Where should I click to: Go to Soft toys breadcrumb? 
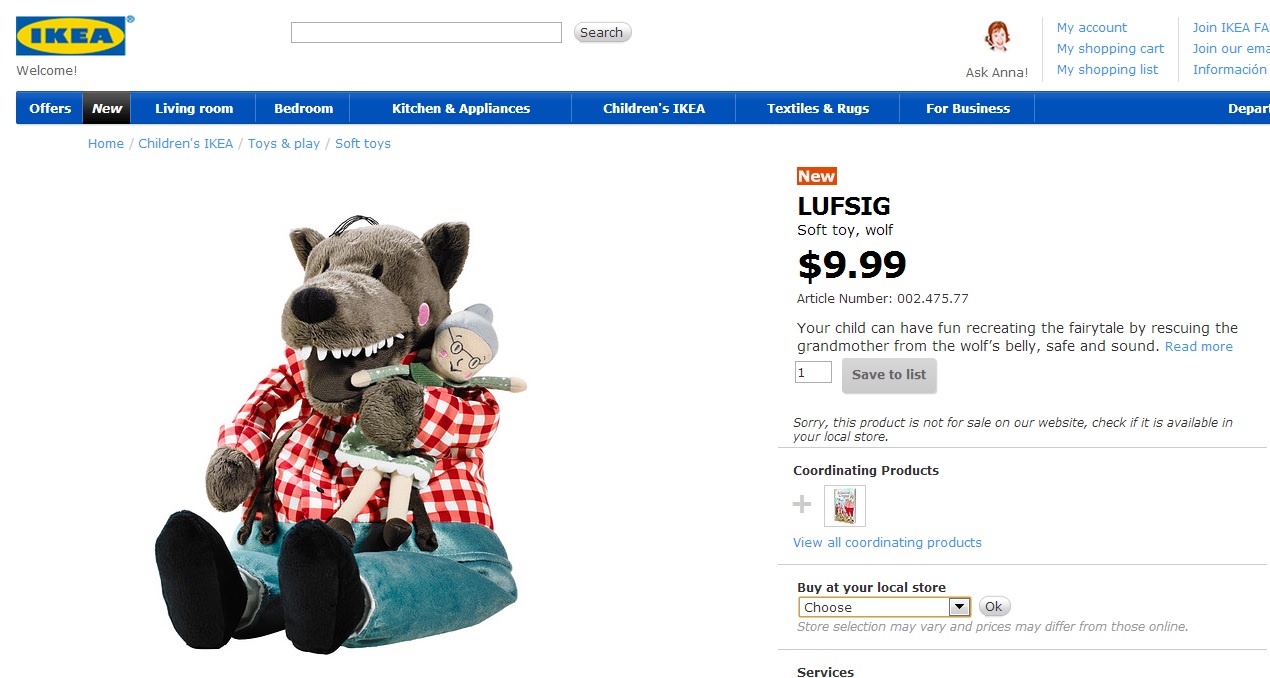tap(363, 144)
